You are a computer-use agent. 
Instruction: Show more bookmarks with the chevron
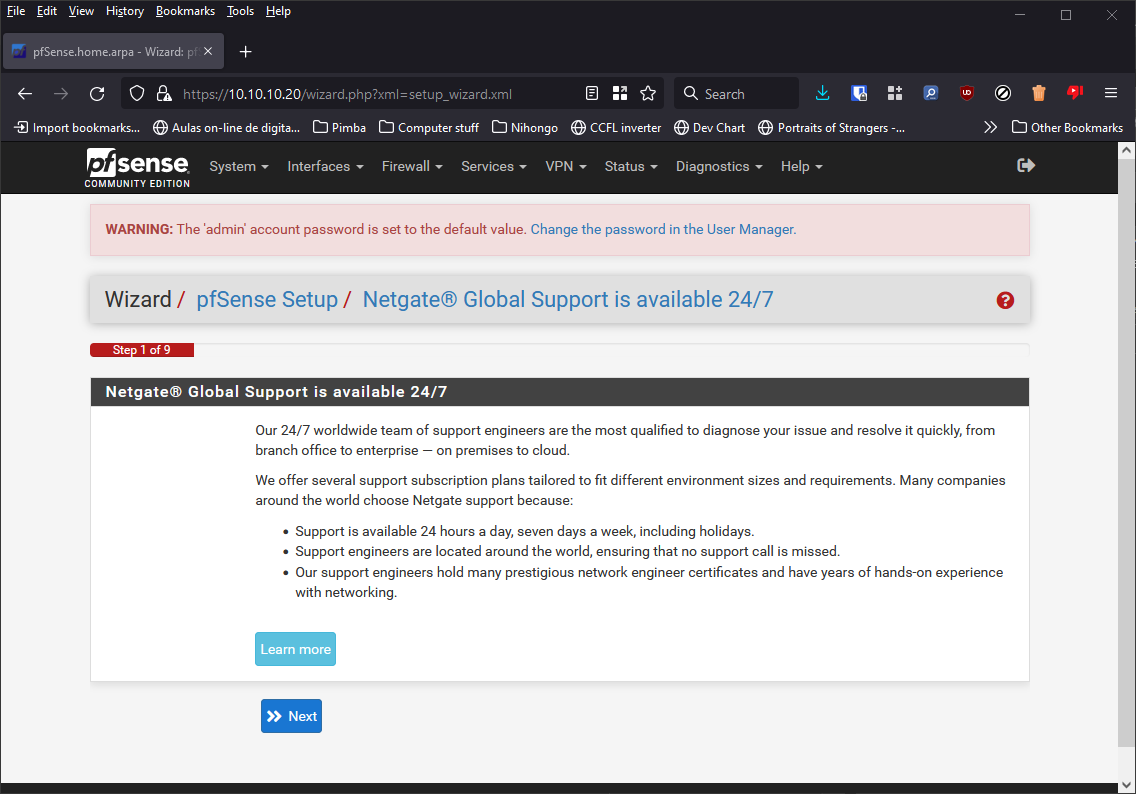[990, 127]
